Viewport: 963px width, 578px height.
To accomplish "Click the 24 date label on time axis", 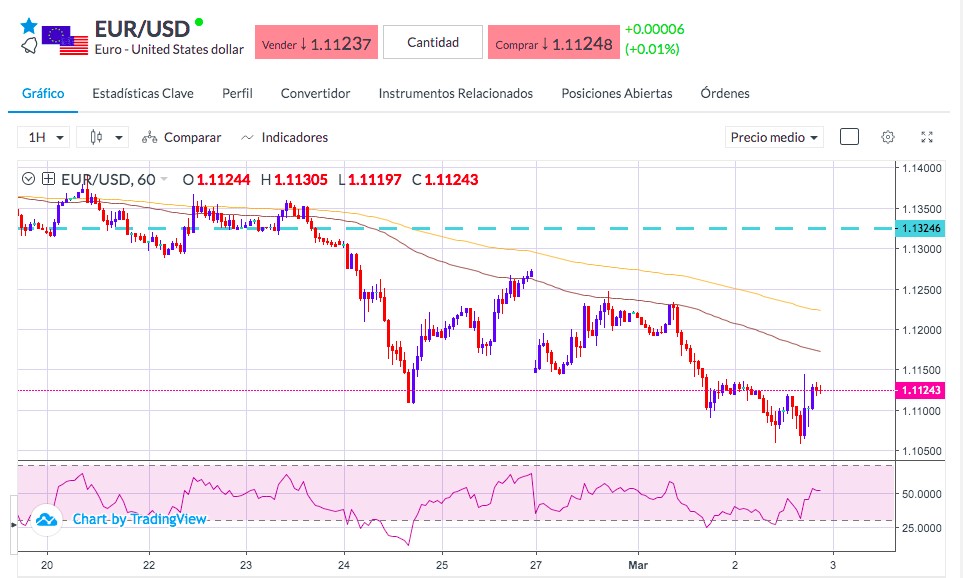I will pyautogui.click(x=344, y=565).
